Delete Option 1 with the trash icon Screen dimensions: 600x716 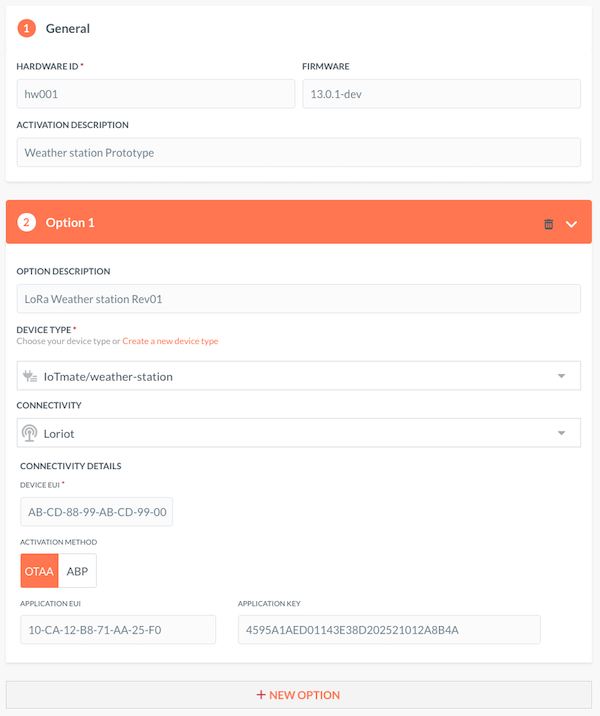[x=548, y=224]
